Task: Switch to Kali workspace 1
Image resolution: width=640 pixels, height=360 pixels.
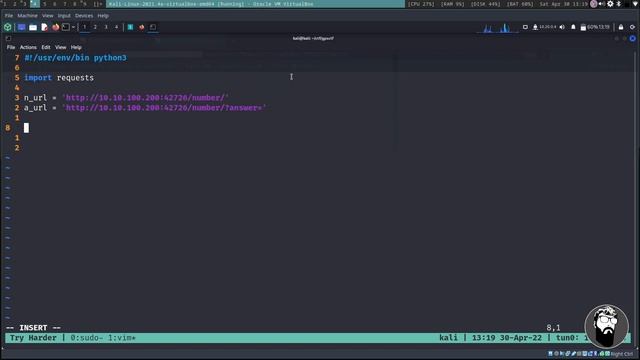Action: 85,27
